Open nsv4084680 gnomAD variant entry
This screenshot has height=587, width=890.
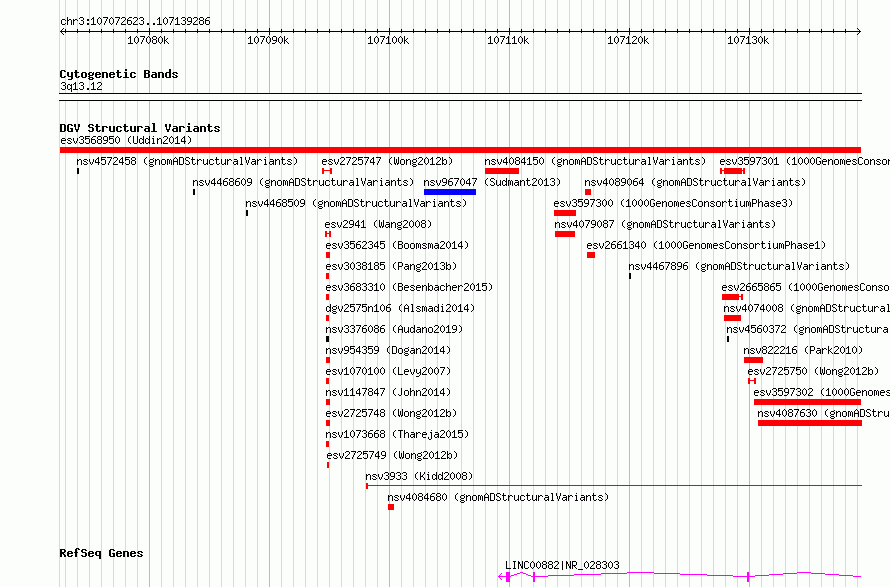click(x=498, y=497)
